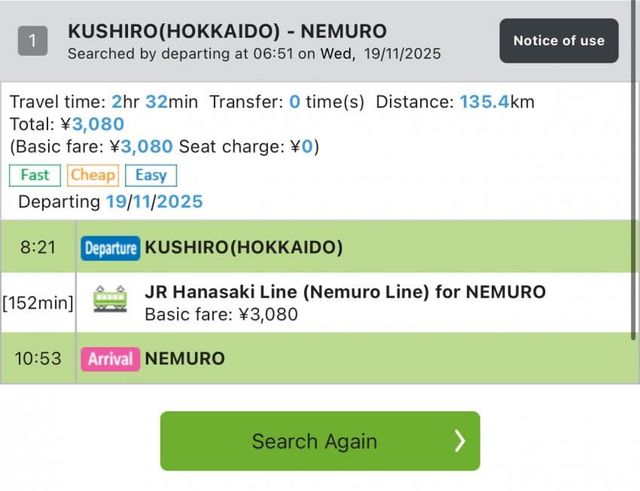Open the Notice of use button
The width and height of the screenshot is (640, 491).
click(x=558, y=41)
